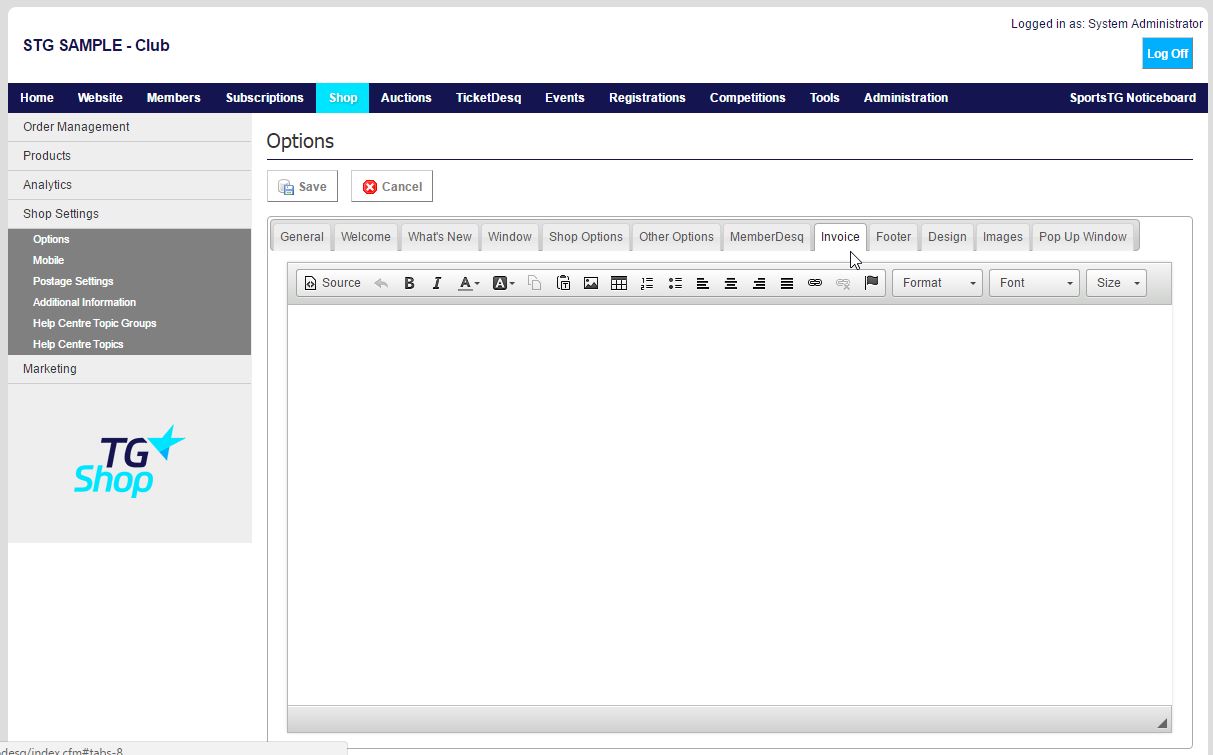Click the anchor flag icon
Screen dimensions: 1213x755
[871, 283]
